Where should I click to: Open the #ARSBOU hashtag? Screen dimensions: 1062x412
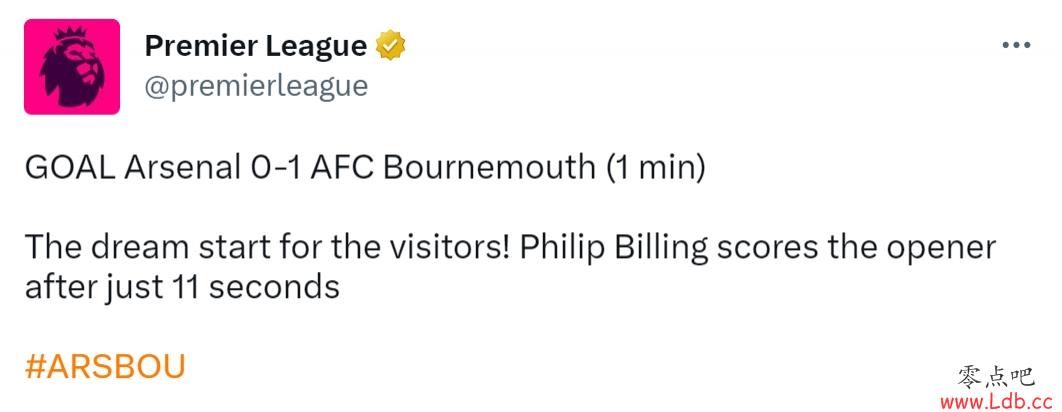(x=105, y=367)
